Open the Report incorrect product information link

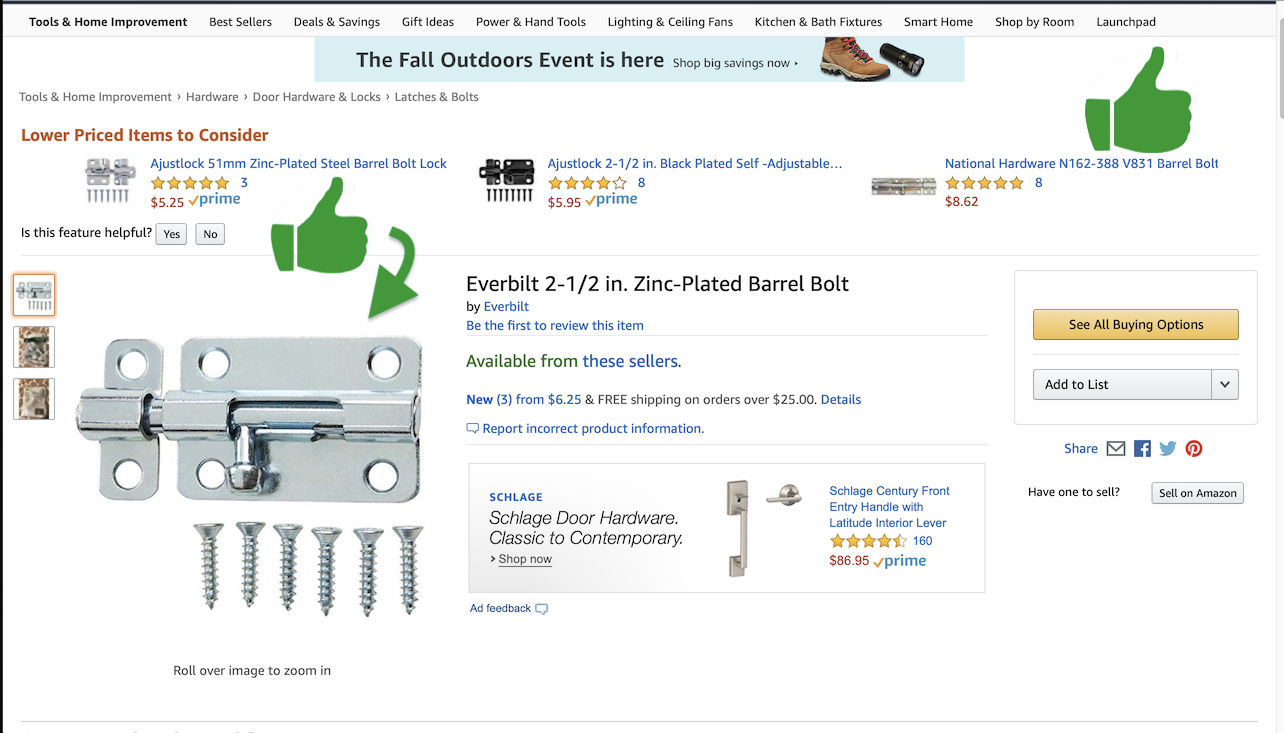tap(593, 429)
